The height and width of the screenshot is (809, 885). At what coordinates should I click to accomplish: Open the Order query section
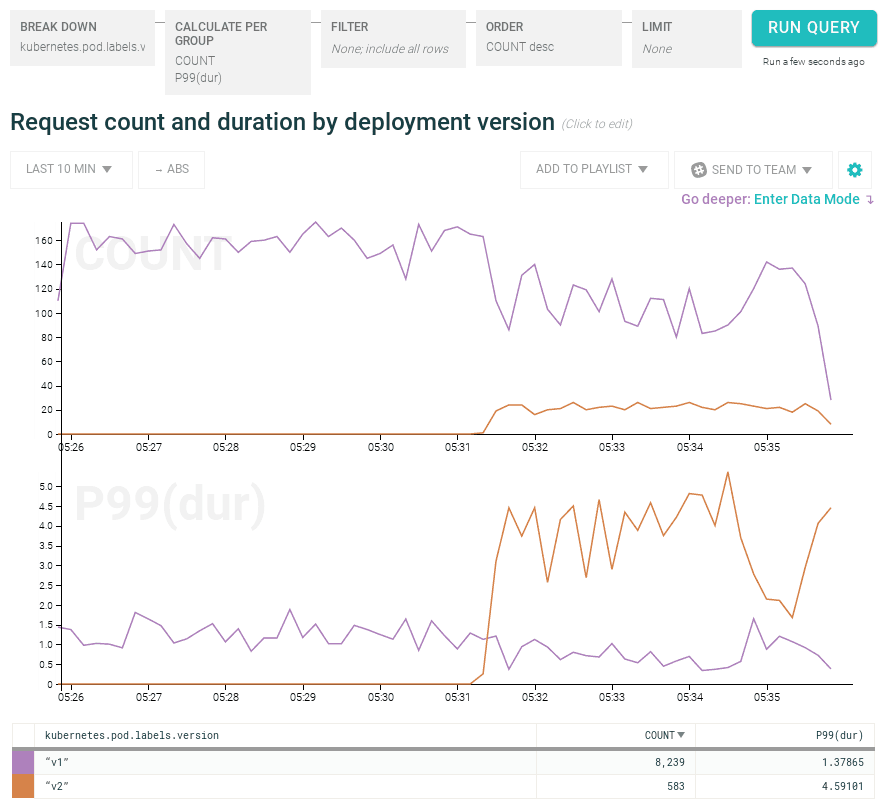point(548,38)
